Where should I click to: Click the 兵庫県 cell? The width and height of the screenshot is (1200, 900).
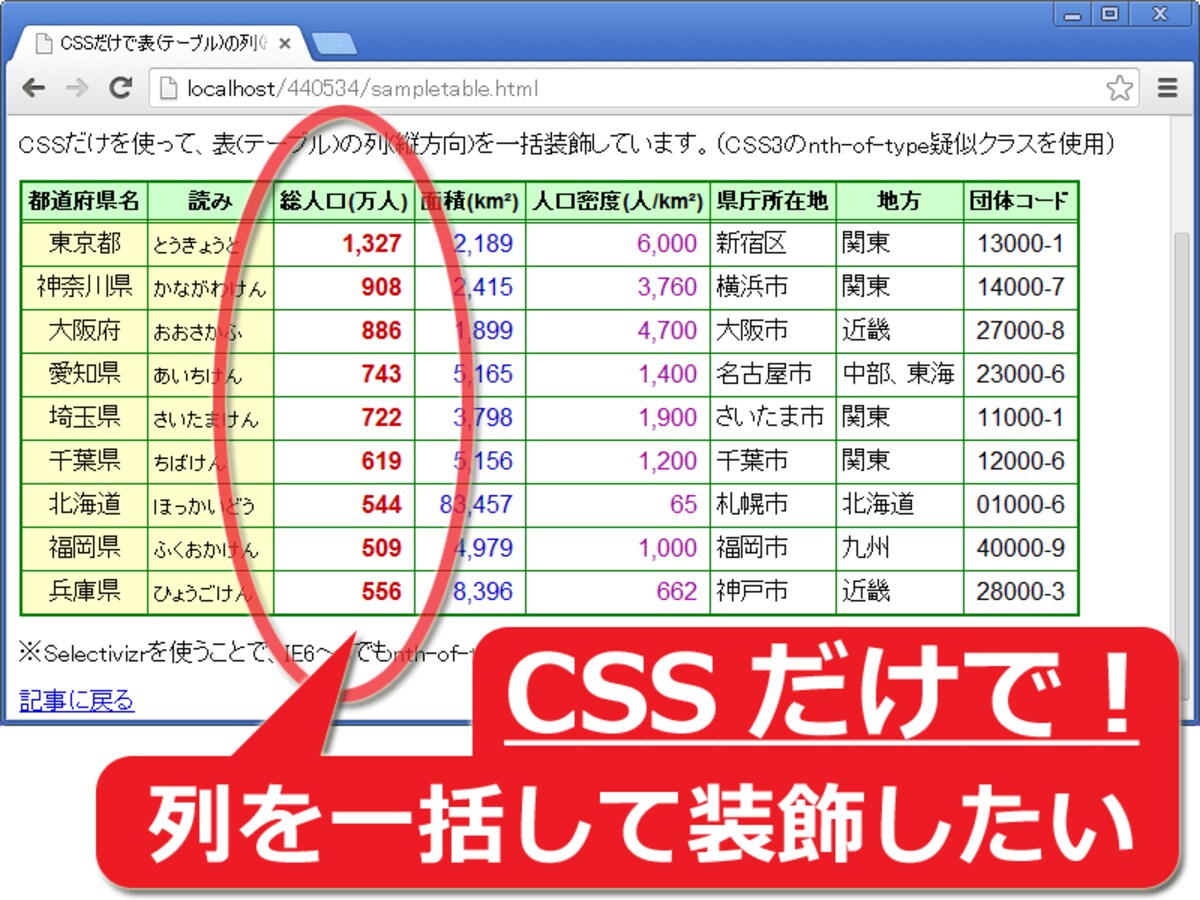pyautogui.click(x=84, y=591)
